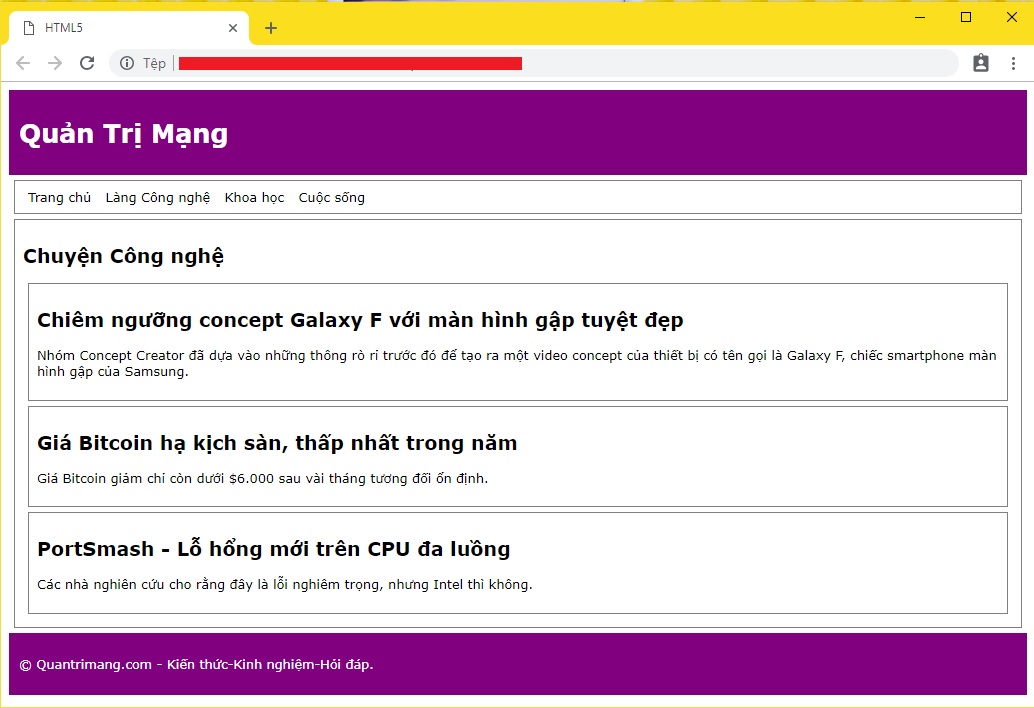Open the Trang chủ menu item

point(59,197)
